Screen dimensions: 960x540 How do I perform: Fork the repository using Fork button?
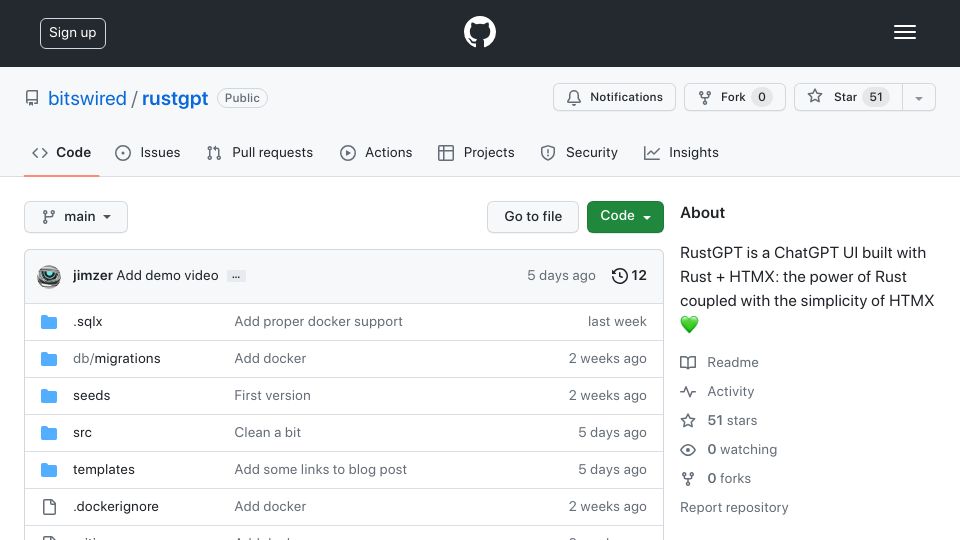tap(735, 97)
